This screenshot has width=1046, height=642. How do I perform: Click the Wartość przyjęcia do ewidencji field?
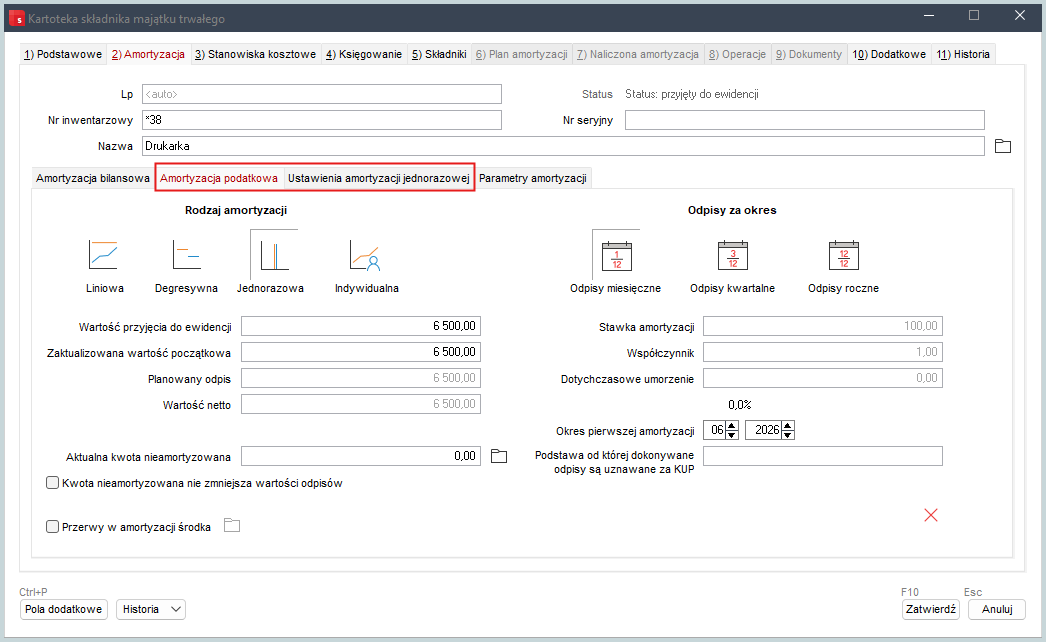click(x=361, y=326)
